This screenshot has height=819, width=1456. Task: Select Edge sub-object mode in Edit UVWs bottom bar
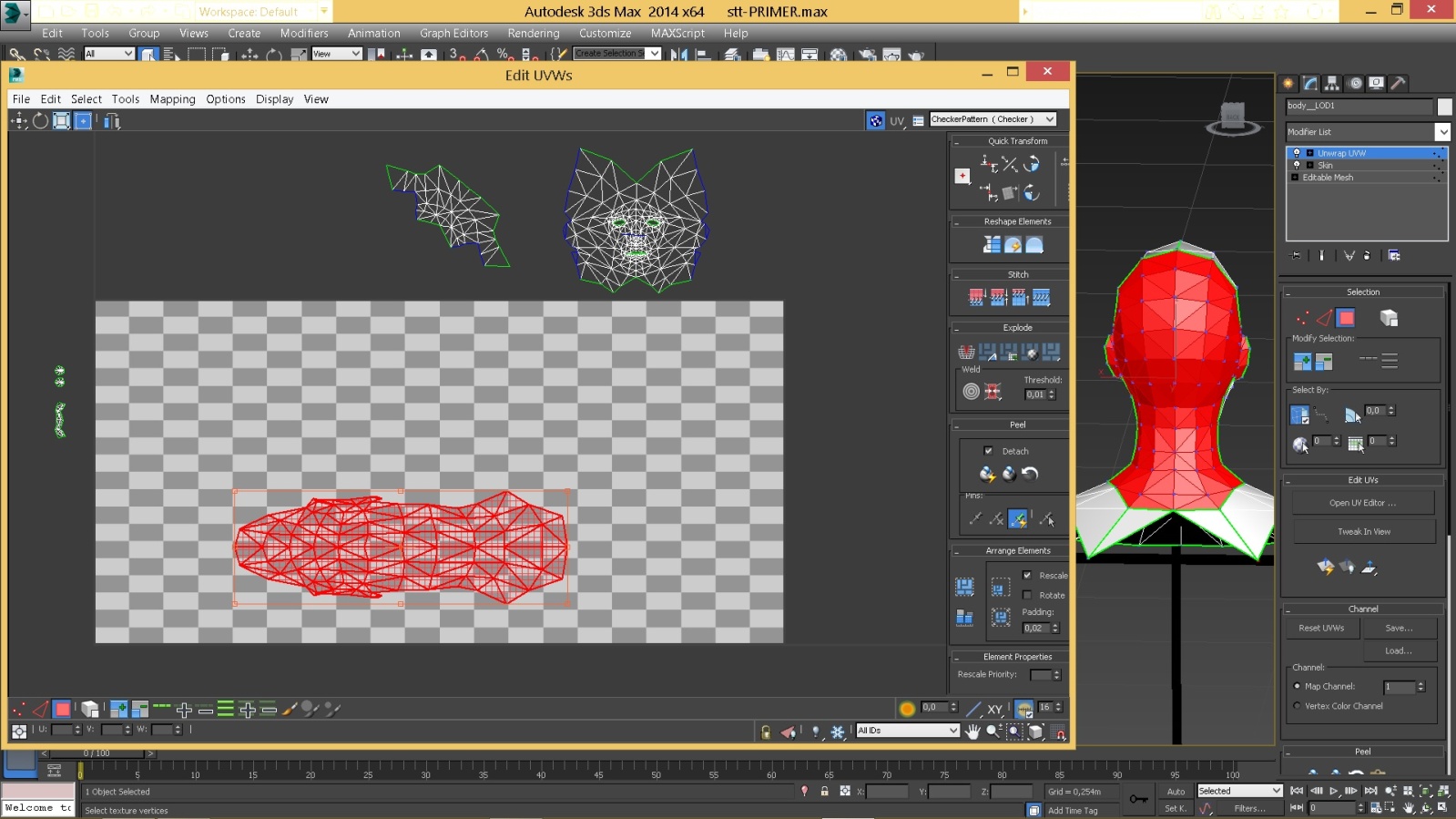pyautogui.click(x=40, y=709)
